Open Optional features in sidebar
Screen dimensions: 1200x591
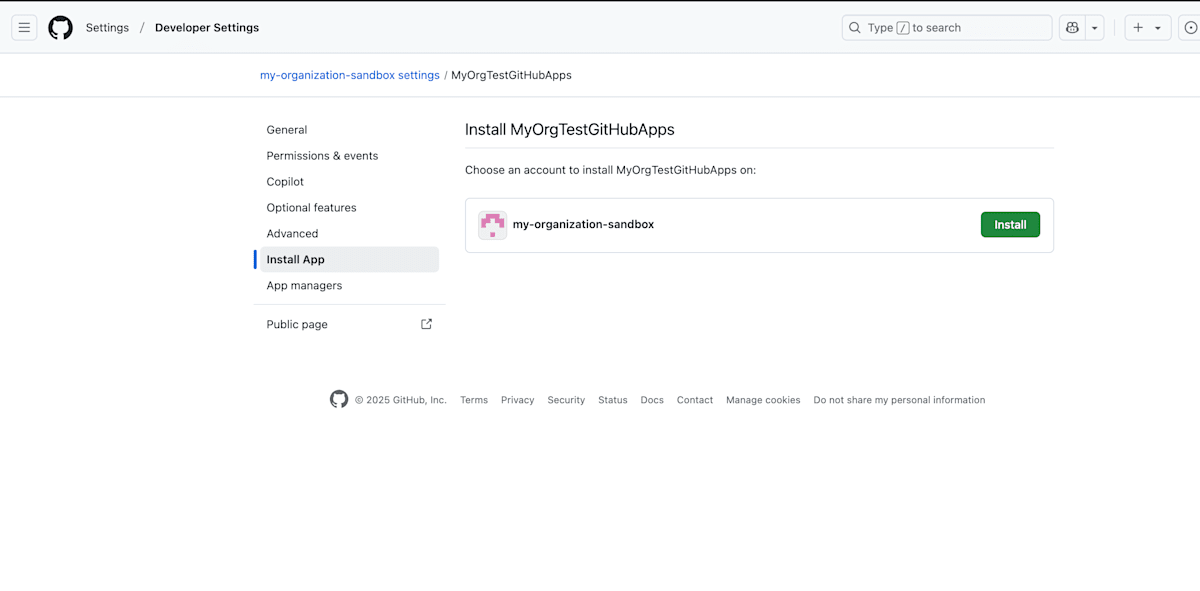(x=349, y=208)
